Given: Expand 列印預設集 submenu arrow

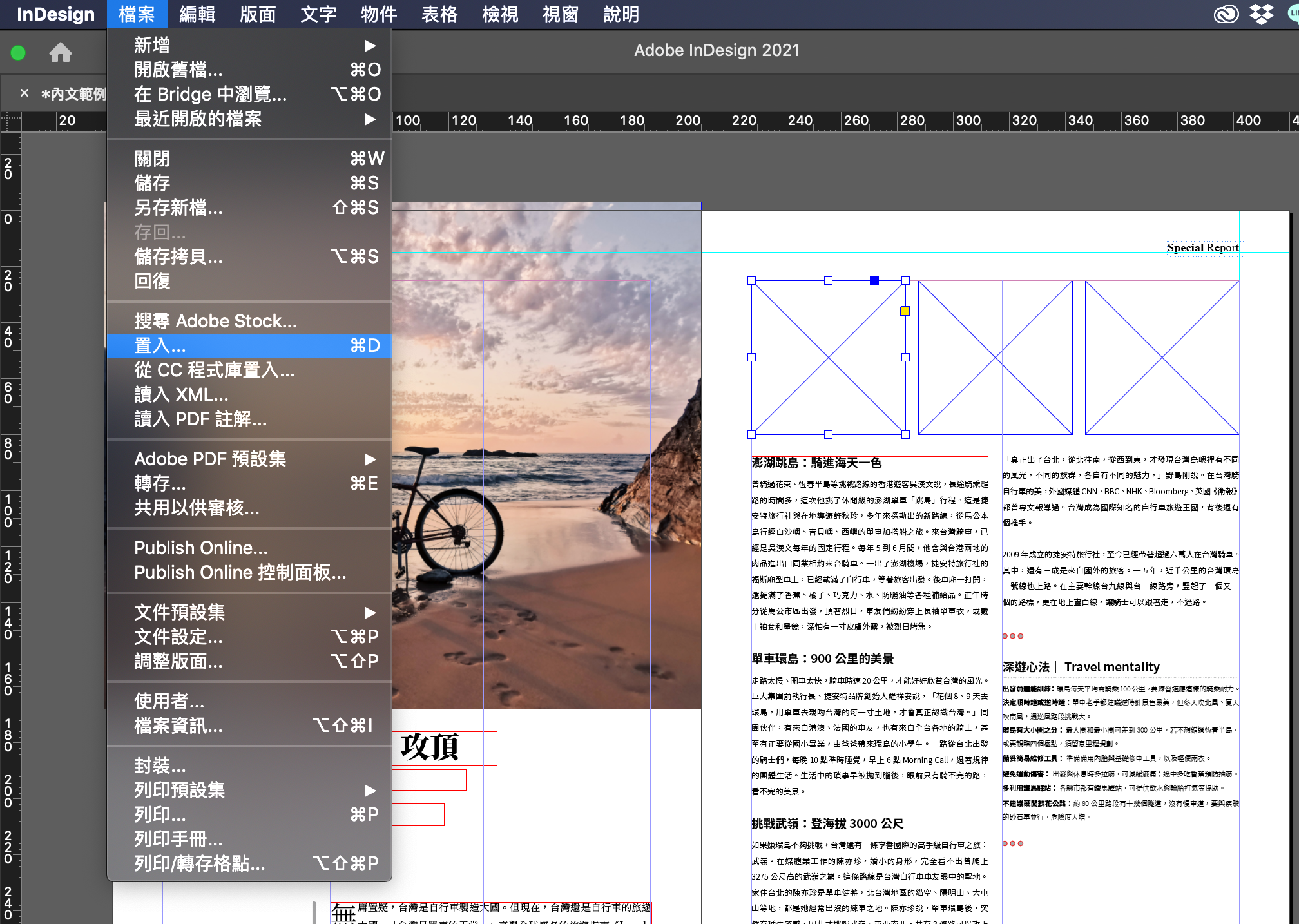Looking at the screenshot, I should [369, 790].
